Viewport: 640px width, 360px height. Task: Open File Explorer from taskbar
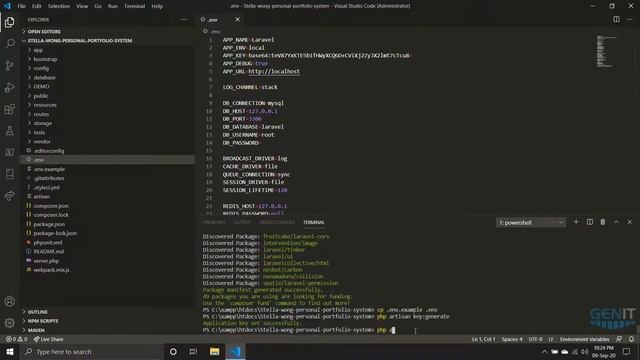(214, 351)
